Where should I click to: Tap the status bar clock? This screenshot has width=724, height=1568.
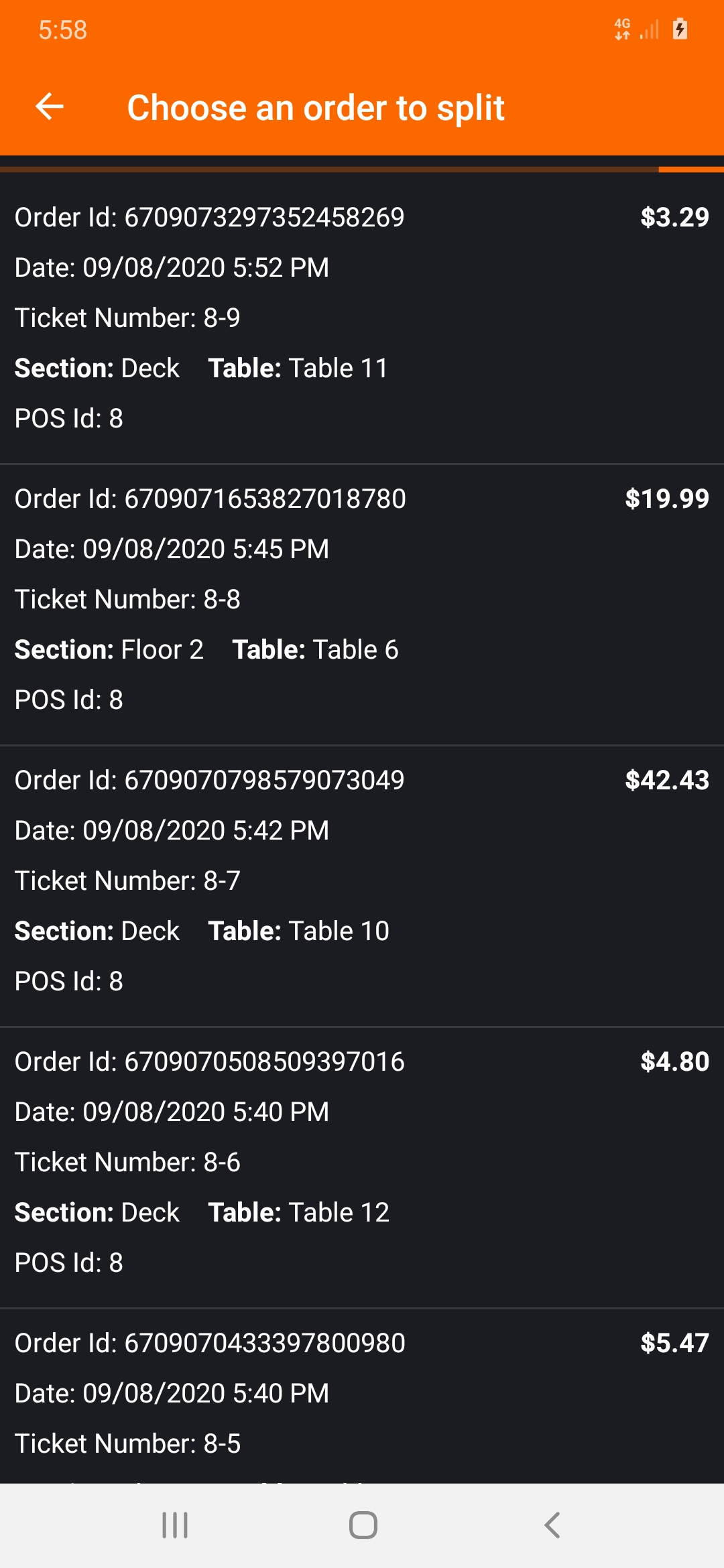pyautogui.click(x=63, y=30)
